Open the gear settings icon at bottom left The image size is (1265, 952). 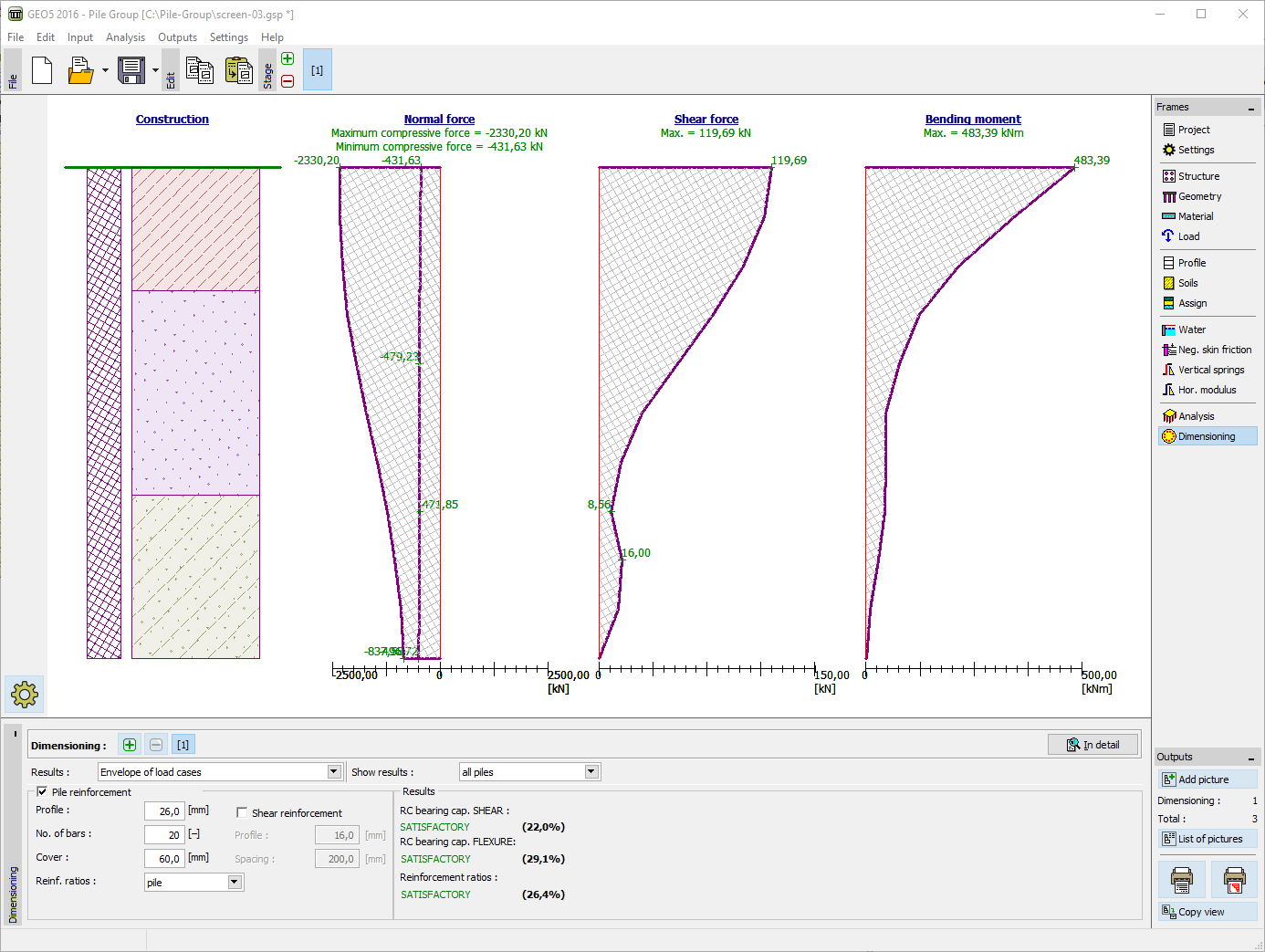tap(24, 694)
